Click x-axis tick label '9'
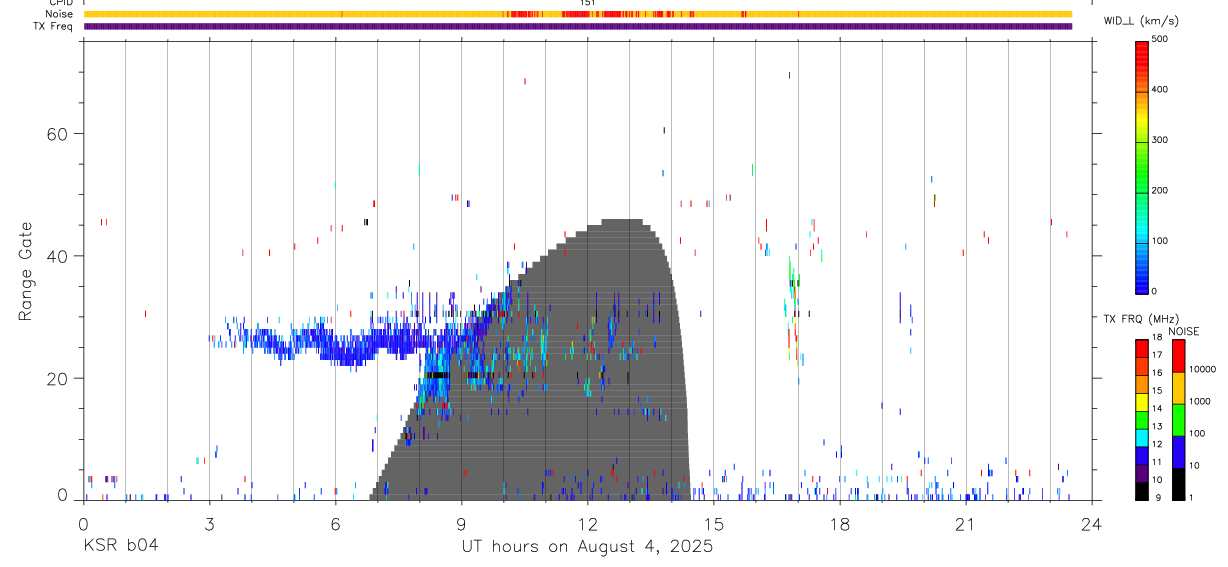 tap(461, 523)
